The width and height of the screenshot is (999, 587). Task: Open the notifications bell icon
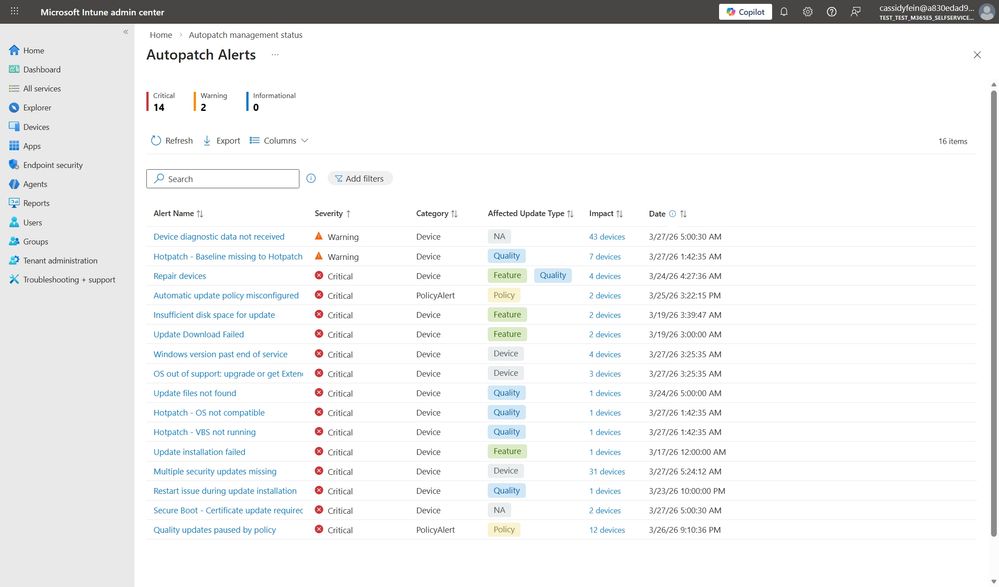coord(784,11)
